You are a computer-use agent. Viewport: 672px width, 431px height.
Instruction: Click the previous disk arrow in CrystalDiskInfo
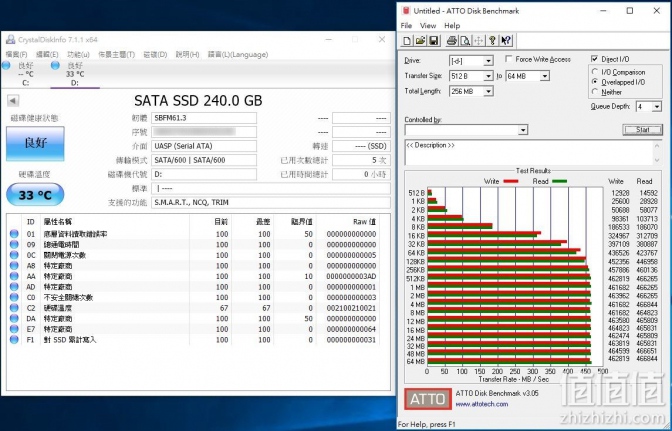click(x=13, y=101)
